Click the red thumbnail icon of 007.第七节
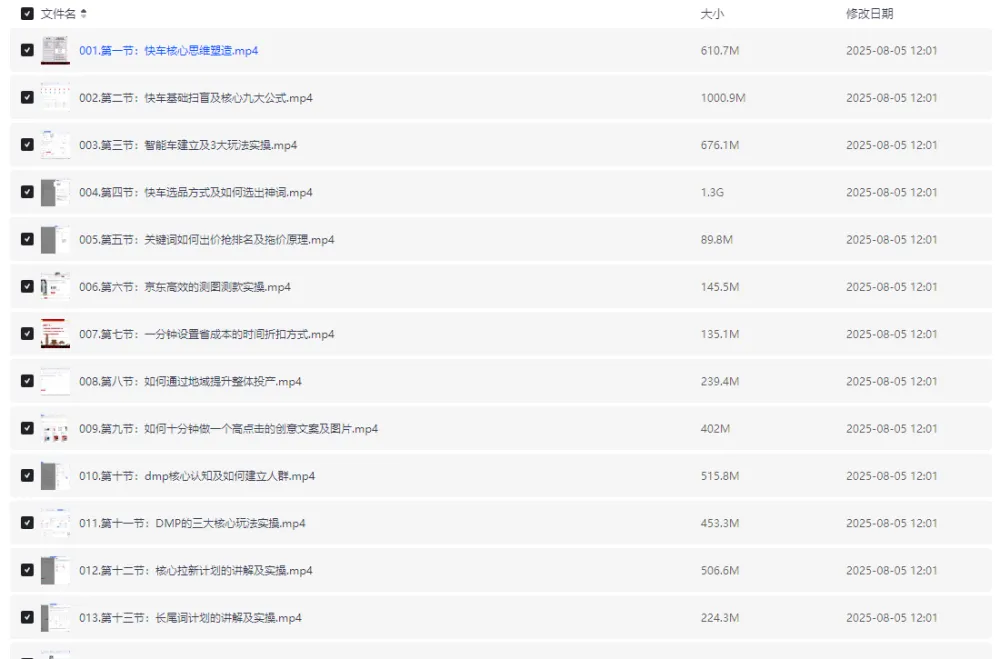The image size is (1000, 659). pyautogui.click(x=55, y=334)
